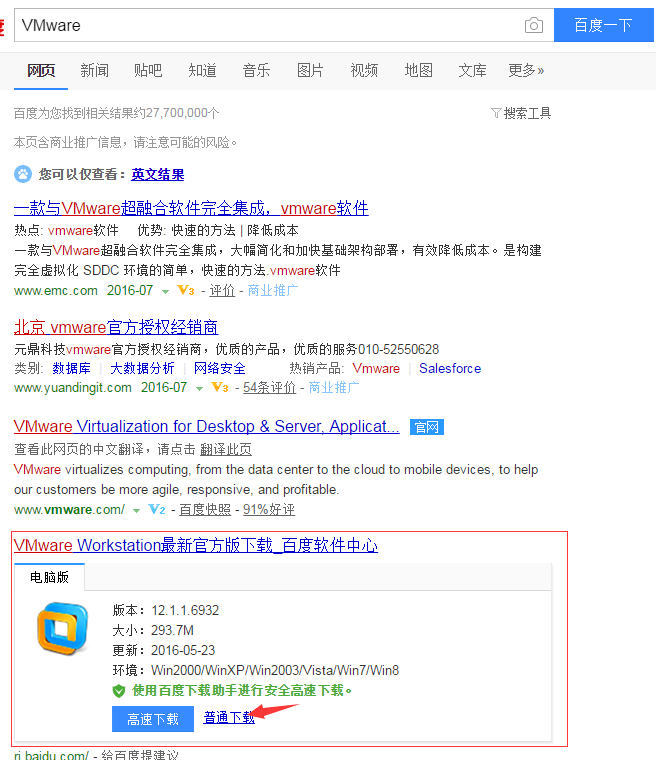Switch to the 音乐 tab
The width and height of the screenshot is (656, 760).
pyautogui.click(x=256, y=71)
